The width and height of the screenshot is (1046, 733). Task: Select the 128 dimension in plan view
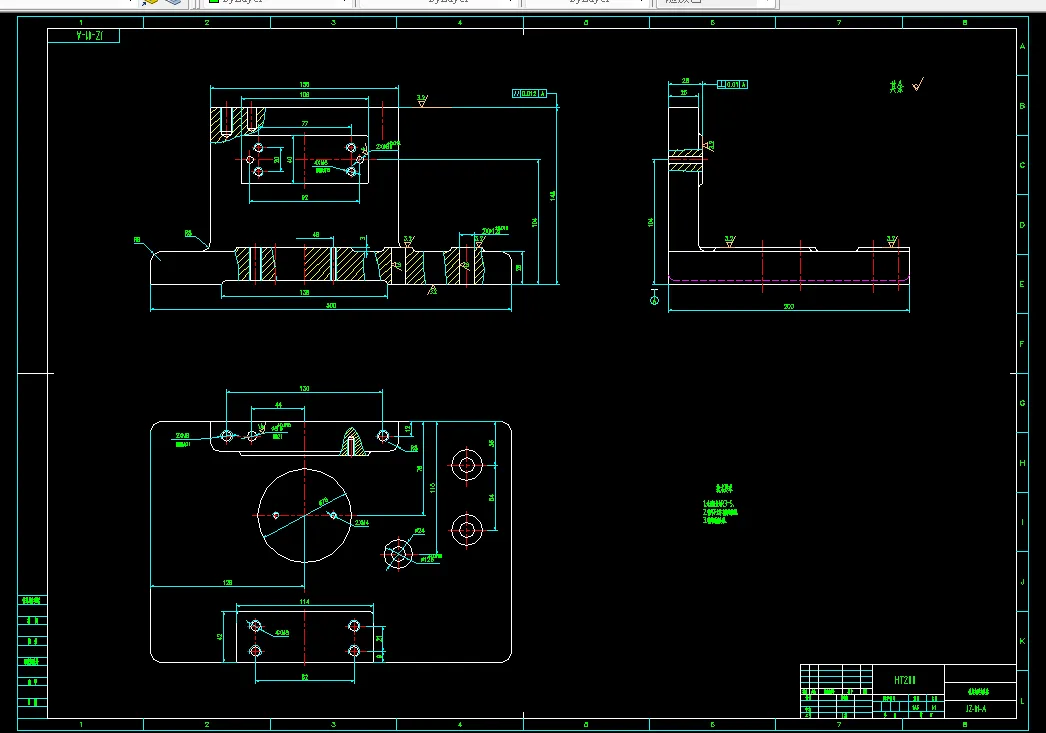227,583
